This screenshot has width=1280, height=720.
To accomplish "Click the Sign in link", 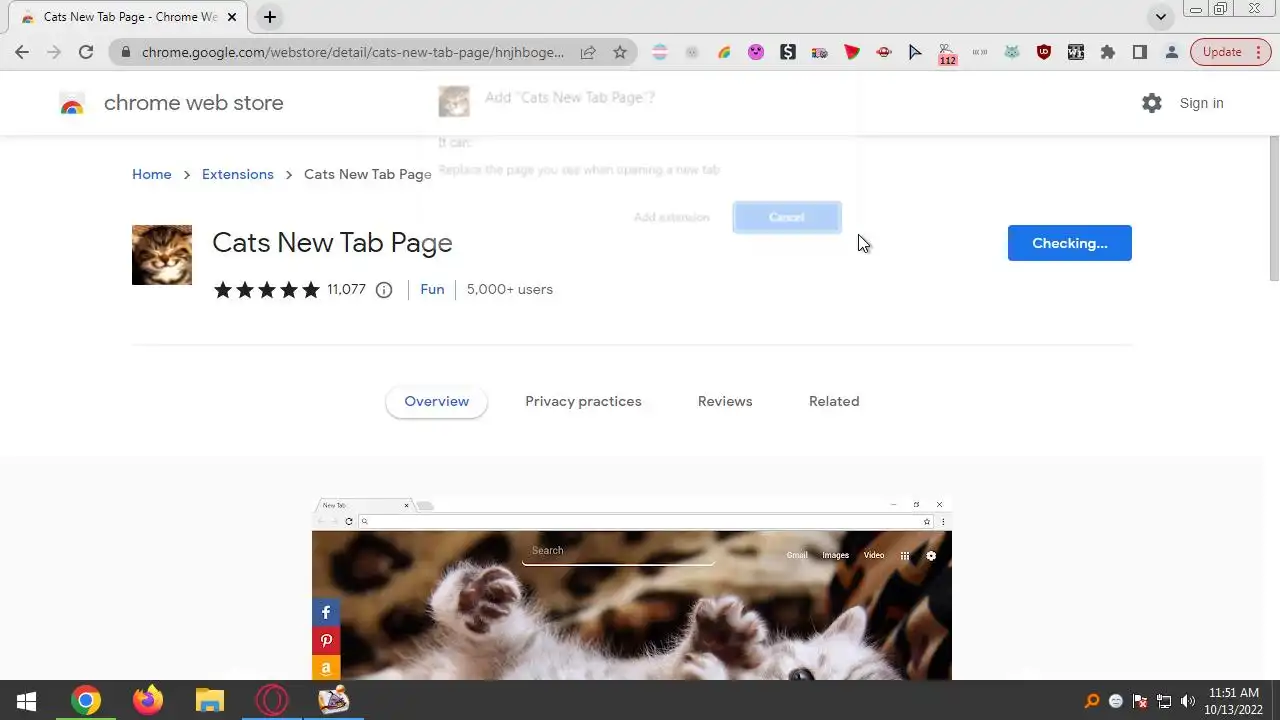I will [1201, 103].
